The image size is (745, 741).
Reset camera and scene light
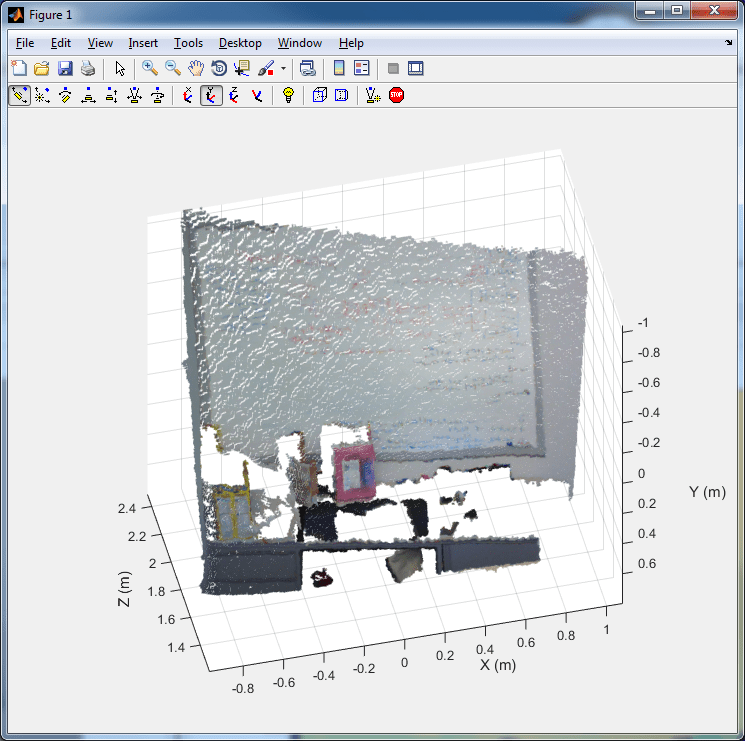click(x=373, y=95)
